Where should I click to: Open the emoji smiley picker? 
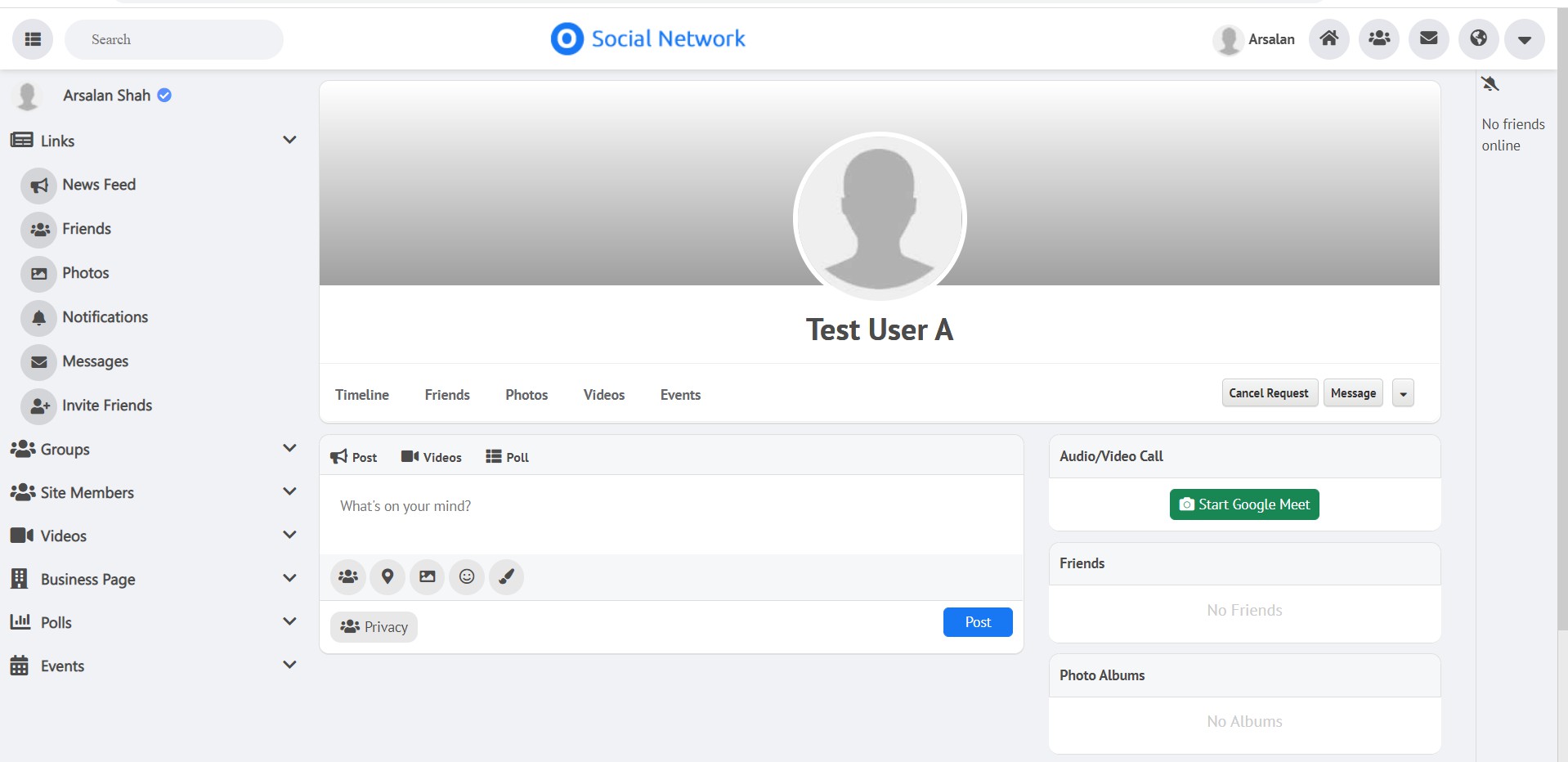[467, 576]
